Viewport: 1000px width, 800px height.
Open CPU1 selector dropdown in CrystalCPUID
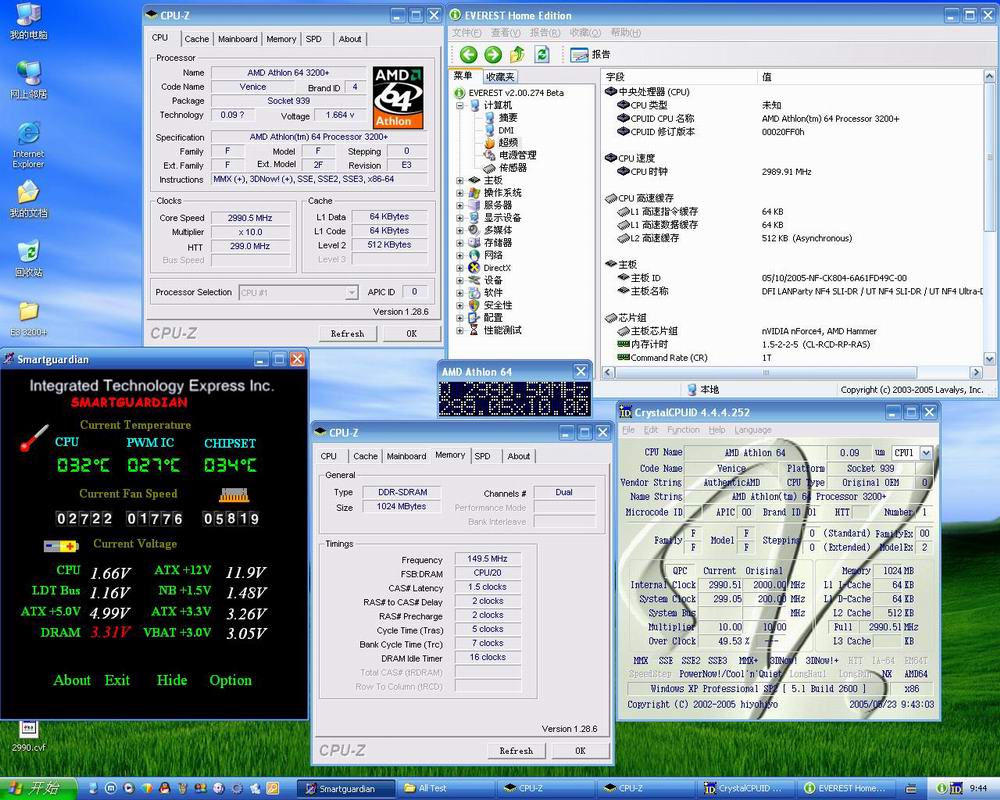pos(926,452)
